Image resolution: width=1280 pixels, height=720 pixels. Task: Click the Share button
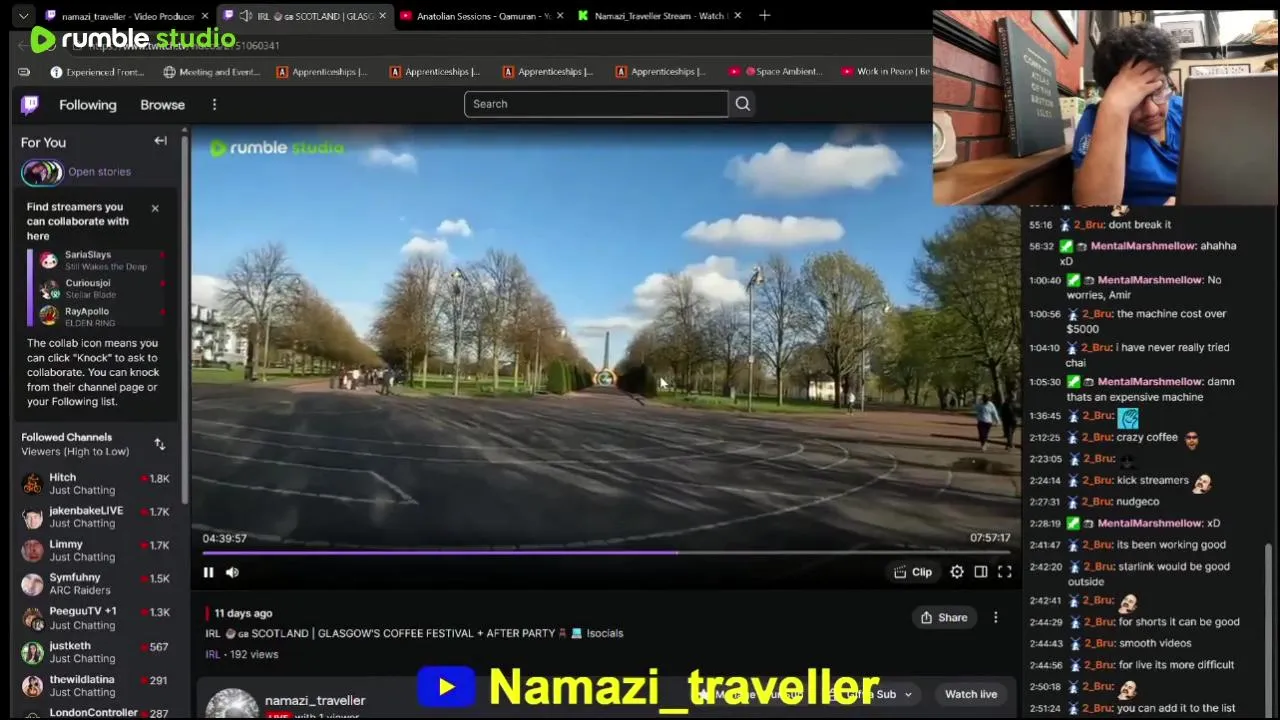[x=943, y=618]
